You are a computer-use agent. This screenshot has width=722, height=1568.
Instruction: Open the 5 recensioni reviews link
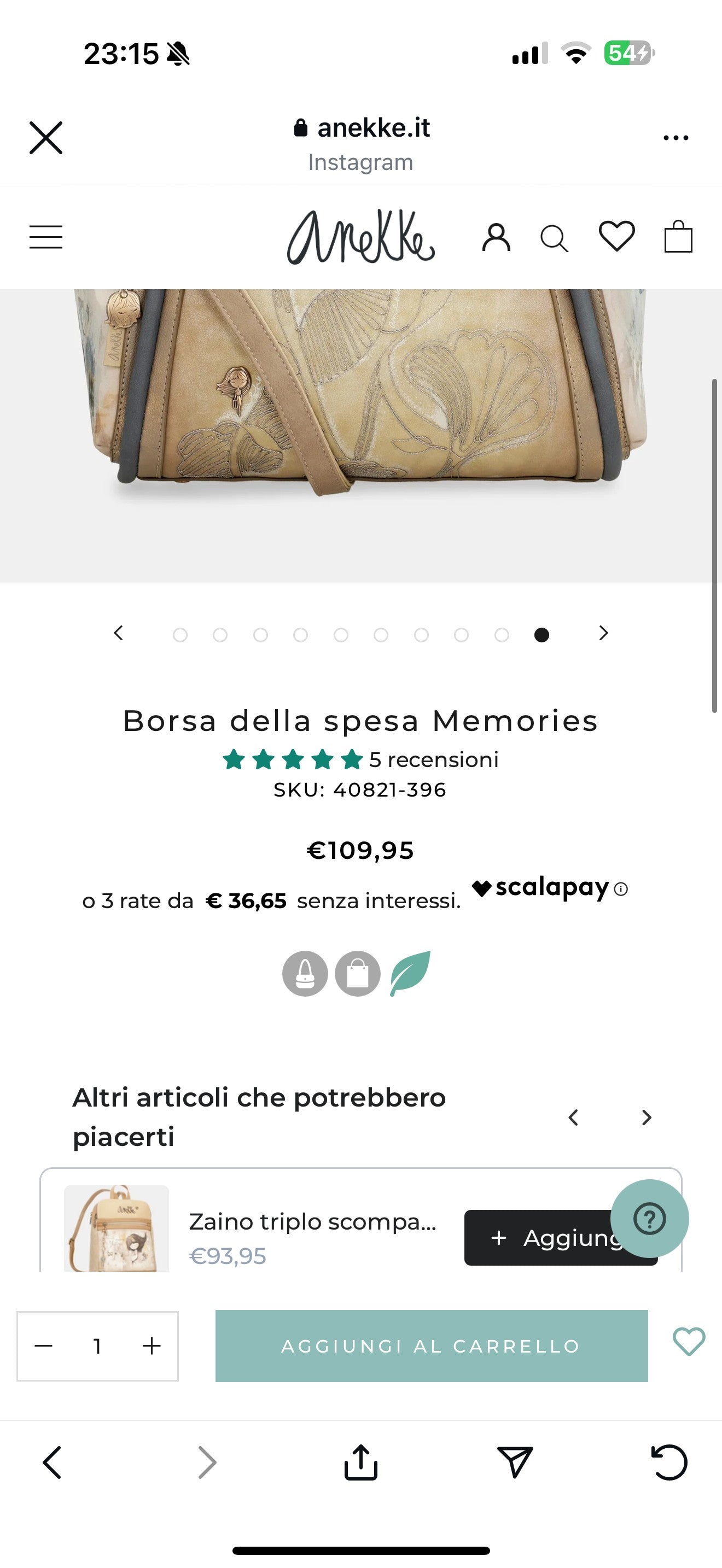coord(433,759)
